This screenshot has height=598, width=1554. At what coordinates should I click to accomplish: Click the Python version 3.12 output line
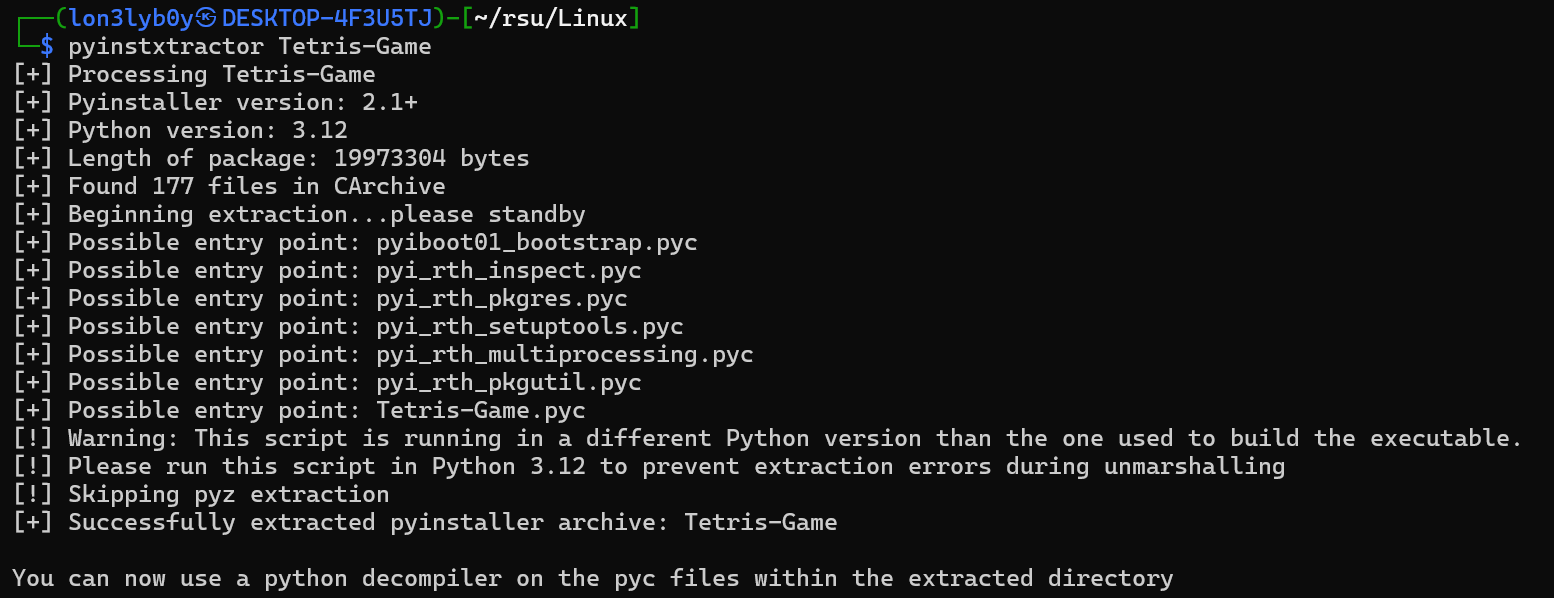[x=207, y=130]
